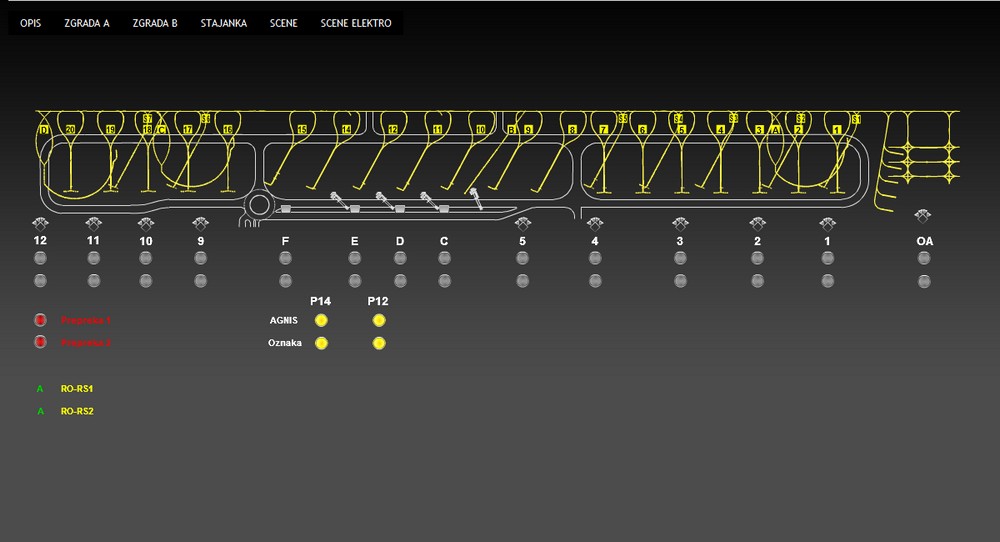The image size is (1000, 542).
Task: Click the floodlight mast icon above 12
Action: (40, 223)
